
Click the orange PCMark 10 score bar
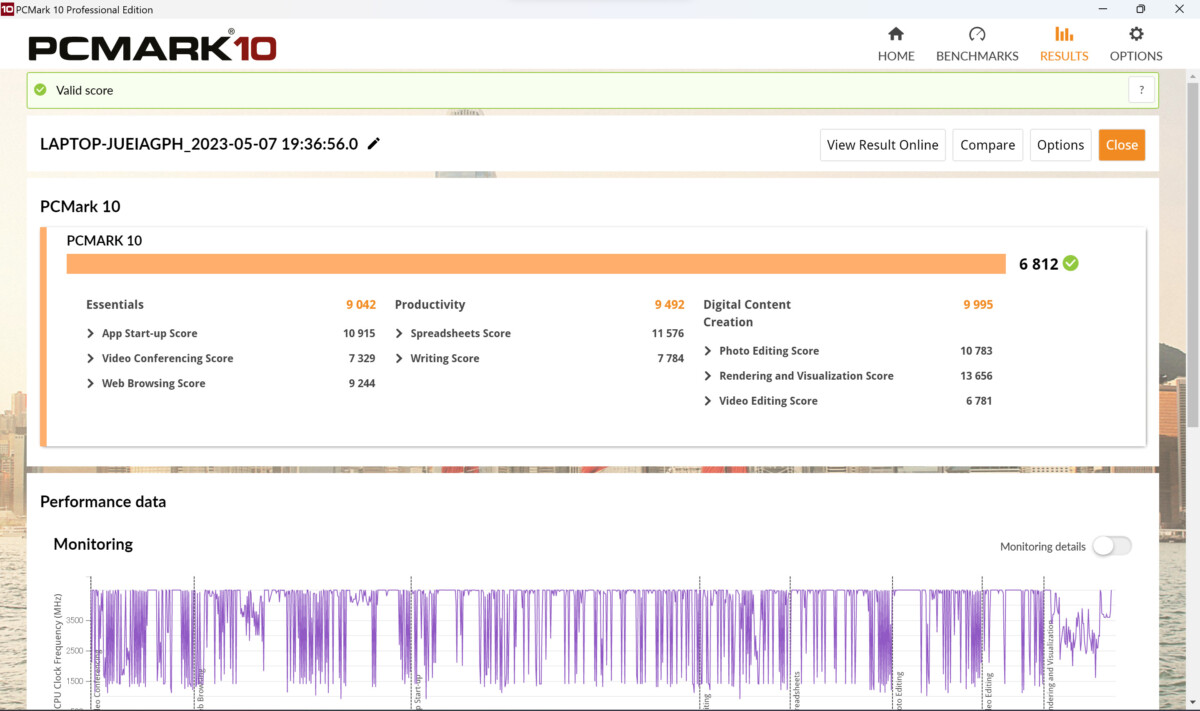[x=536, y=264]
